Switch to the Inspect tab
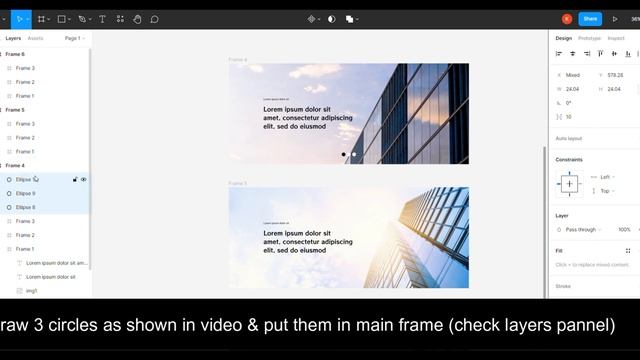This screenshot has width=640, height=360. (x=616, y=38)
